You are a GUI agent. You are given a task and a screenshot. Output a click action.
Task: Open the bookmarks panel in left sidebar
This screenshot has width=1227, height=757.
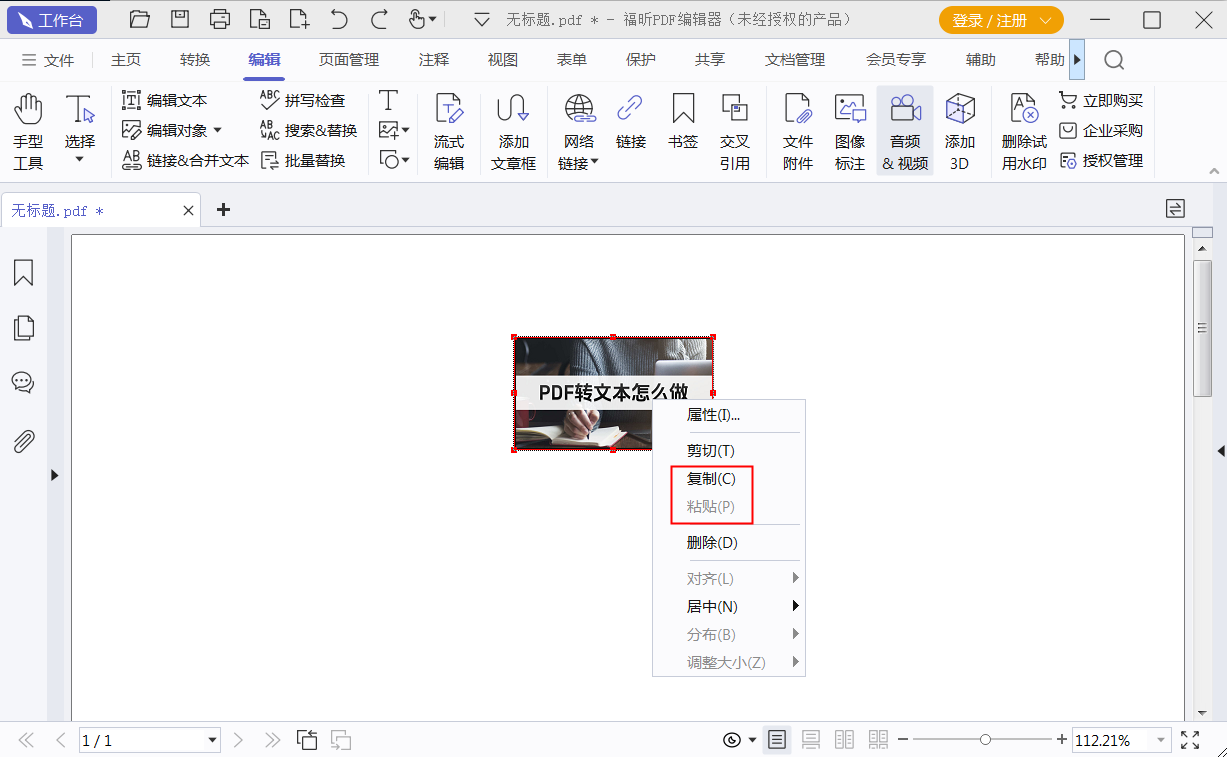(24, 272)
